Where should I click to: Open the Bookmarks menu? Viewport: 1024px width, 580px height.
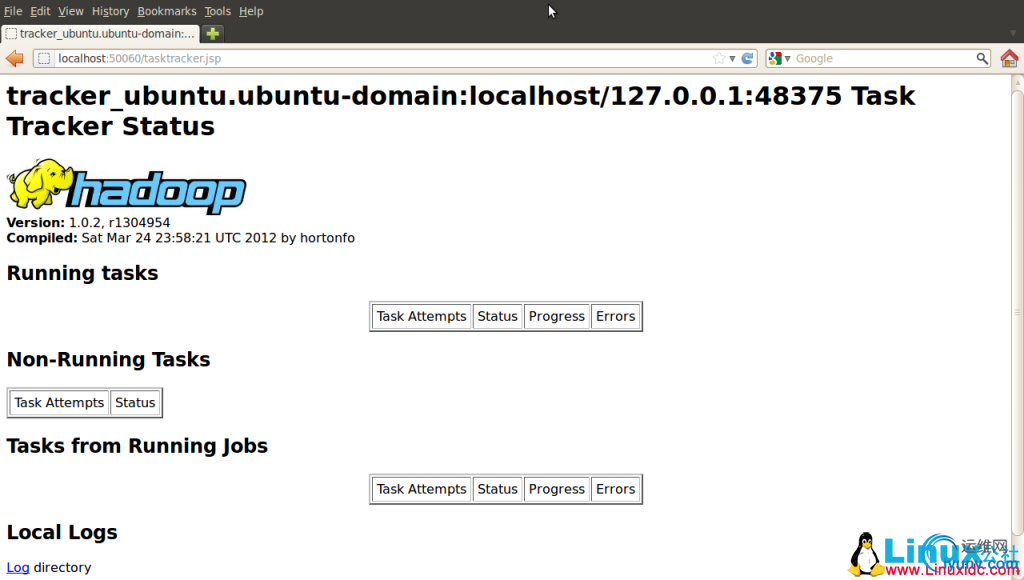click(167, 11)
